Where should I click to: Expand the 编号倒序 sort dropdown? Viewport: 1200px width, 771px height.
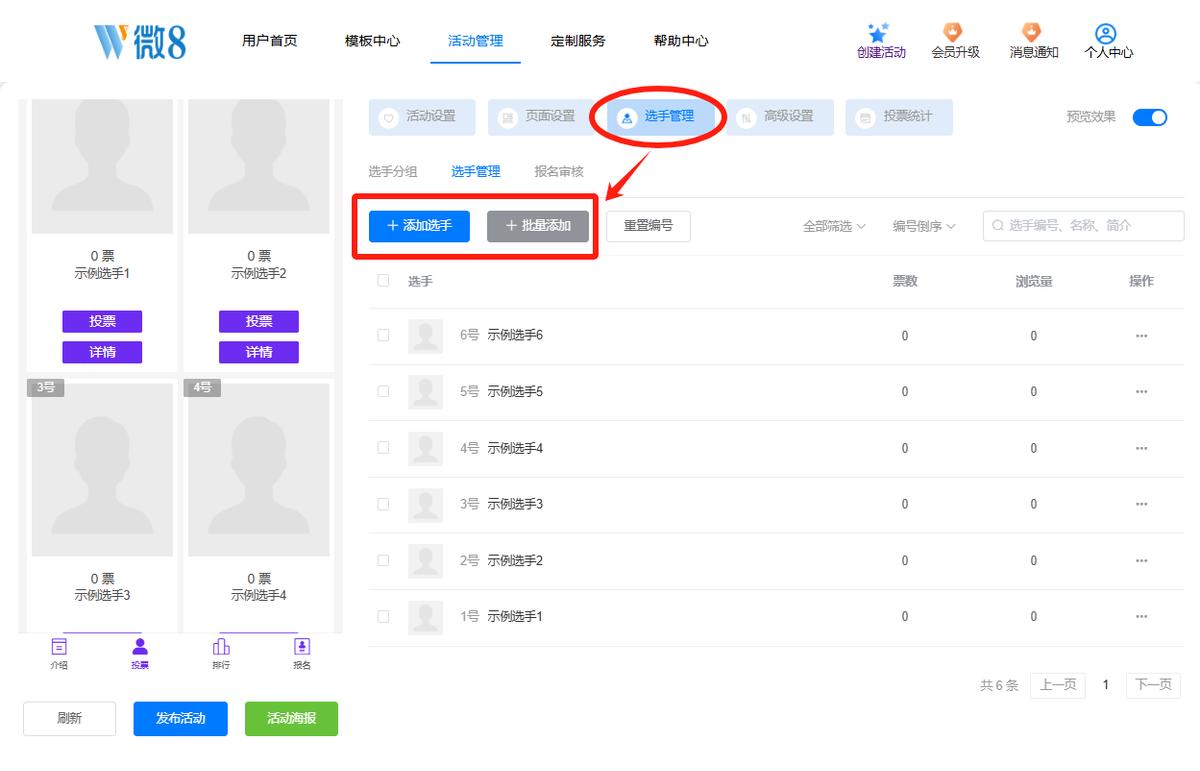pos(924,227)
